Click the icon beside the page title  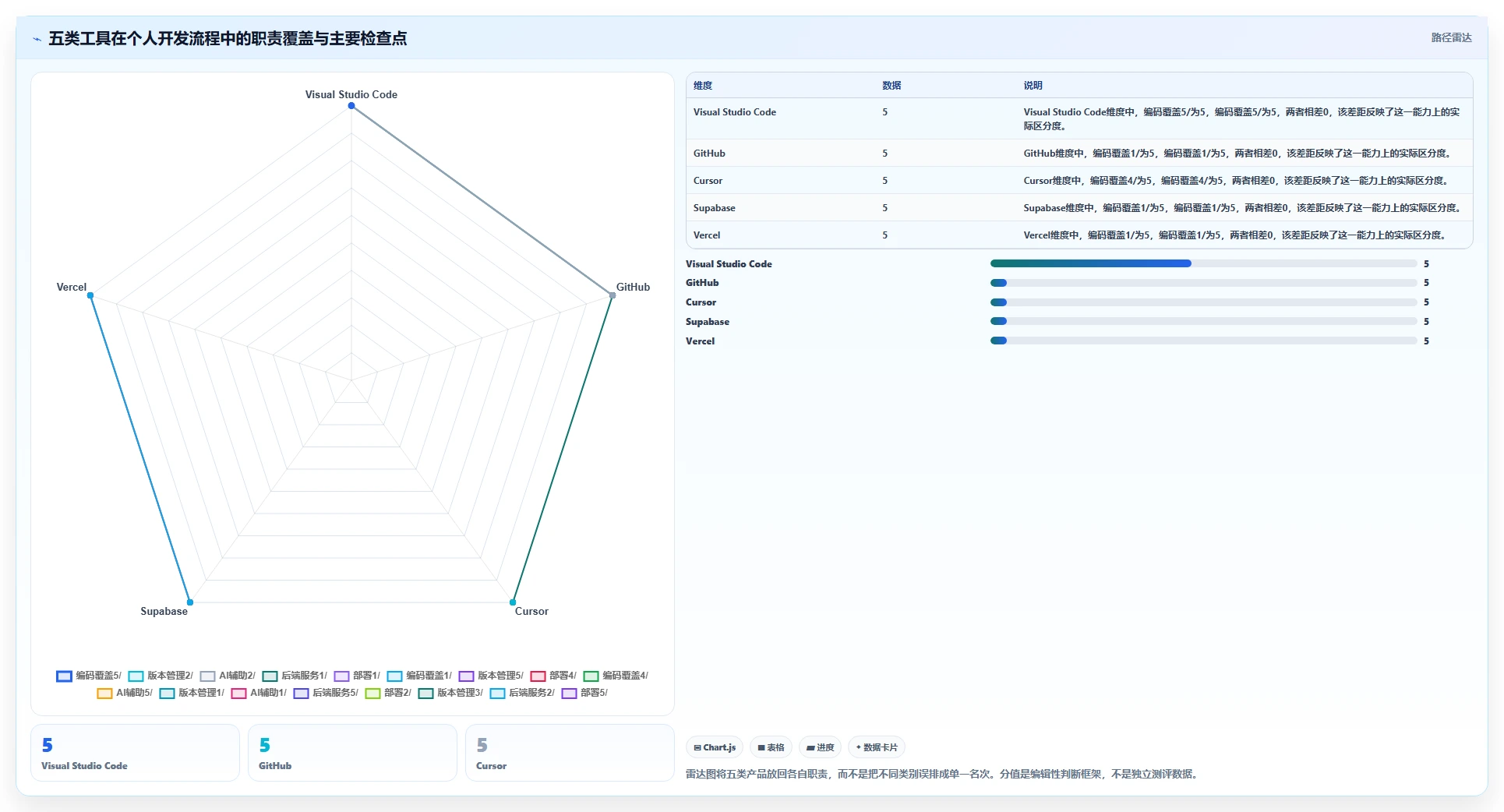tap(37, 39)
